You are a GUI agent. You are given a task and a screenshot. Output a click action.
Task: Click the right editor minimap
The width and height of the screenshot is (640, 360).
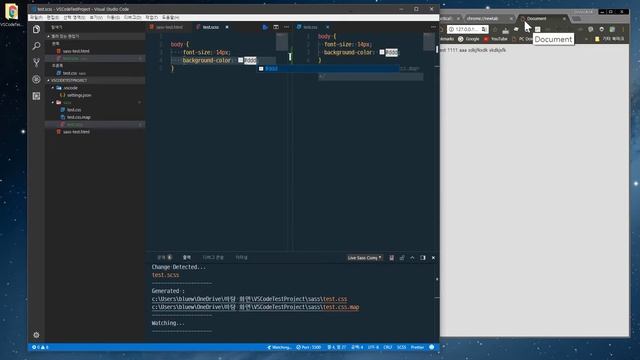coord(429,42)
